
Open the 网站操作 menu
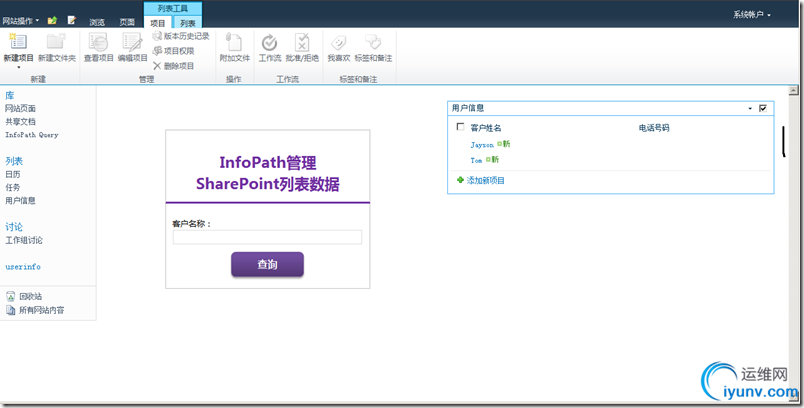[21, 21]
